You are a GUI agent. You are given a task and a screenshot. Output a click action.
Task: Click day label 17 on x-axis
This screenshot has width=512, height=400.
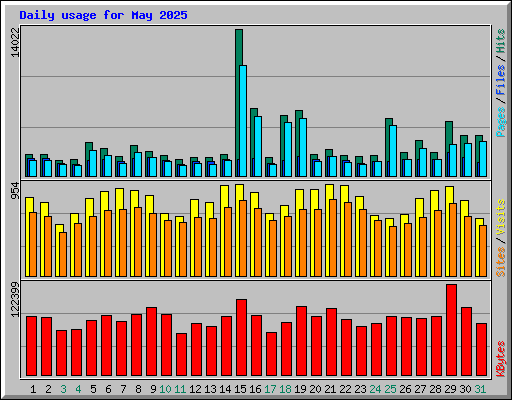pos(270,389)
